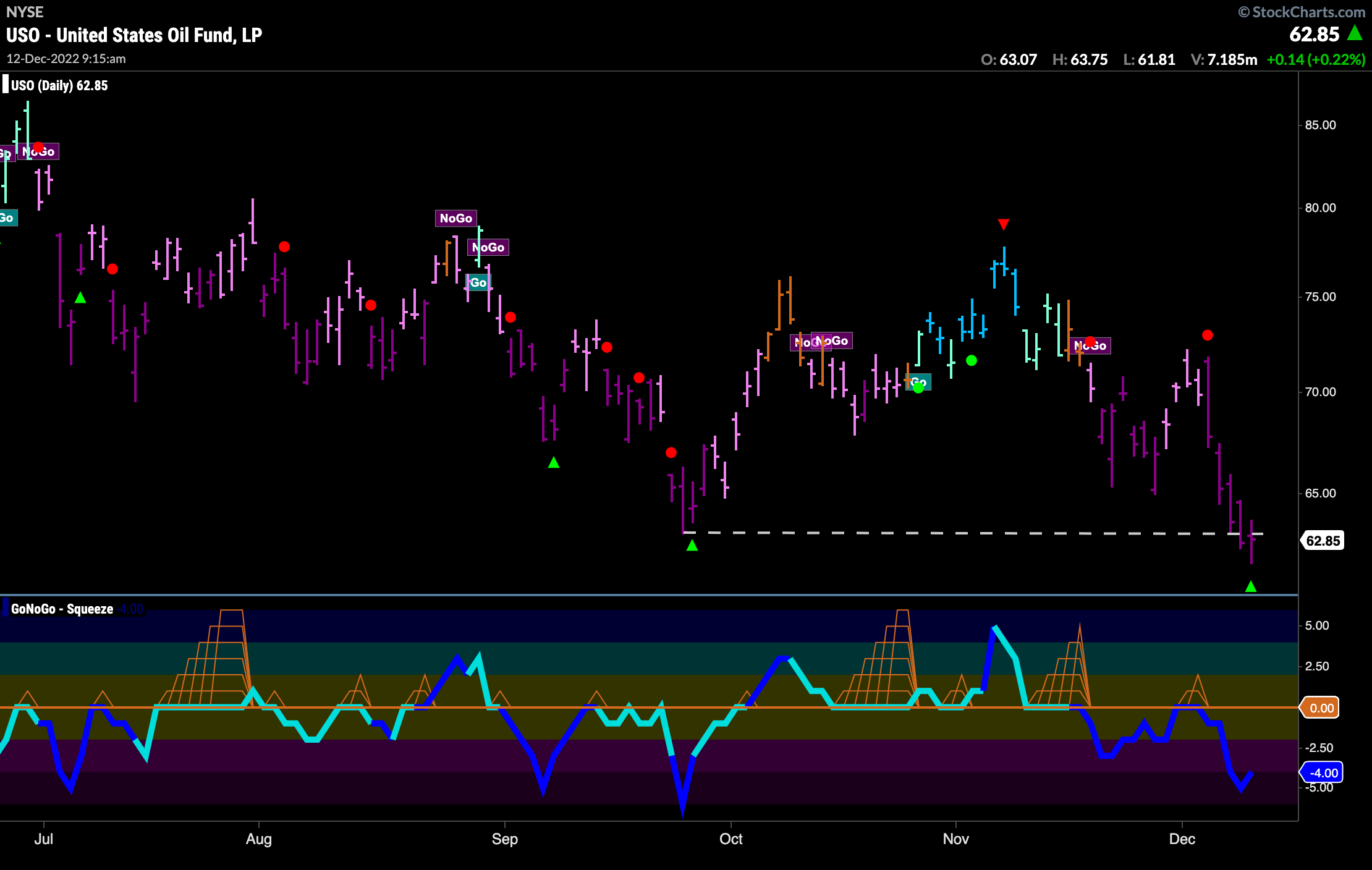Click the NYSE exchange label

pyautogui.click(x=25, y=12)
